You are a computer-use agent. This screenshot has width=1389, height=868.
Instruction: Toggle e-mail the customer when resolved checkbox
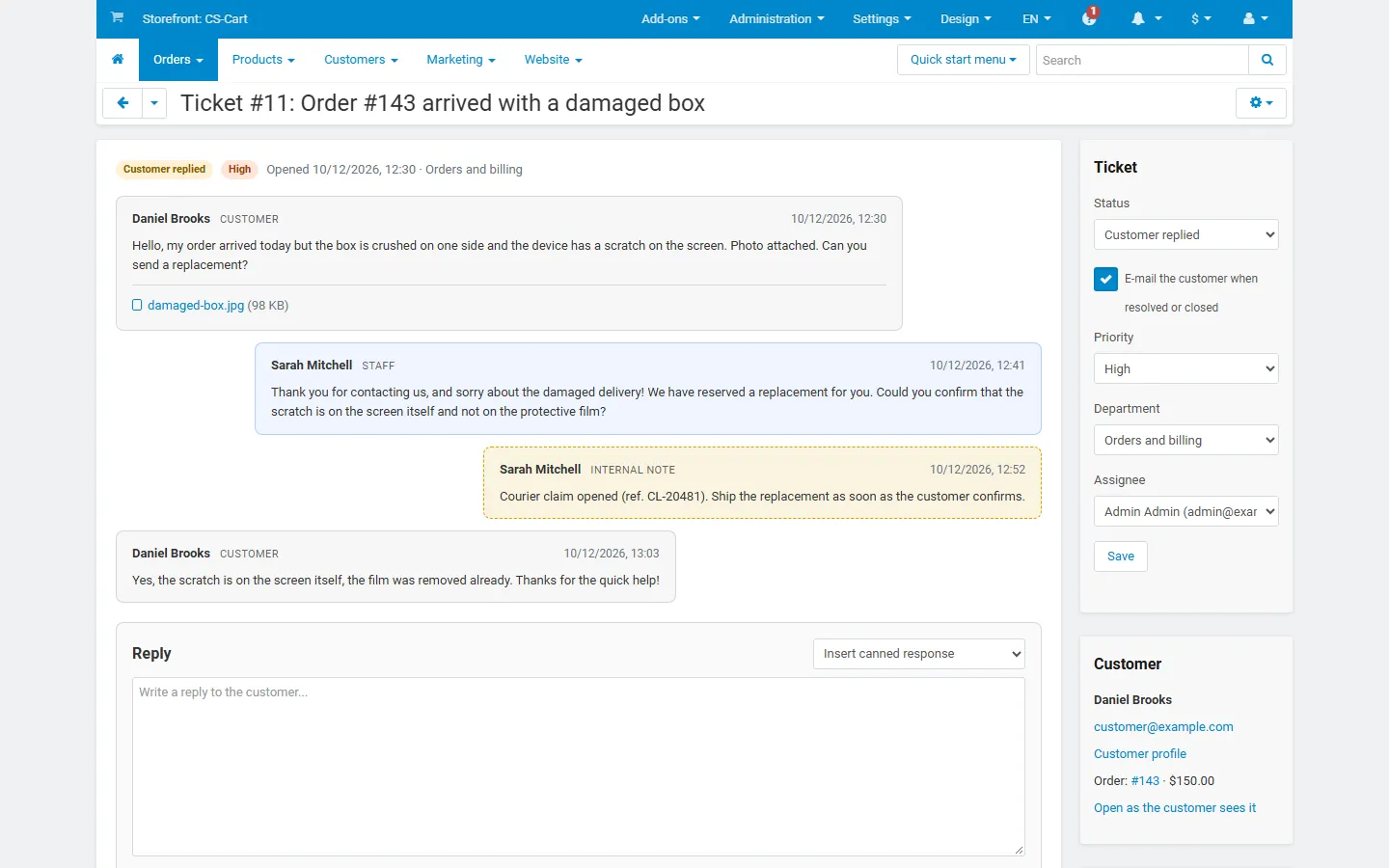coord(1105,279)
